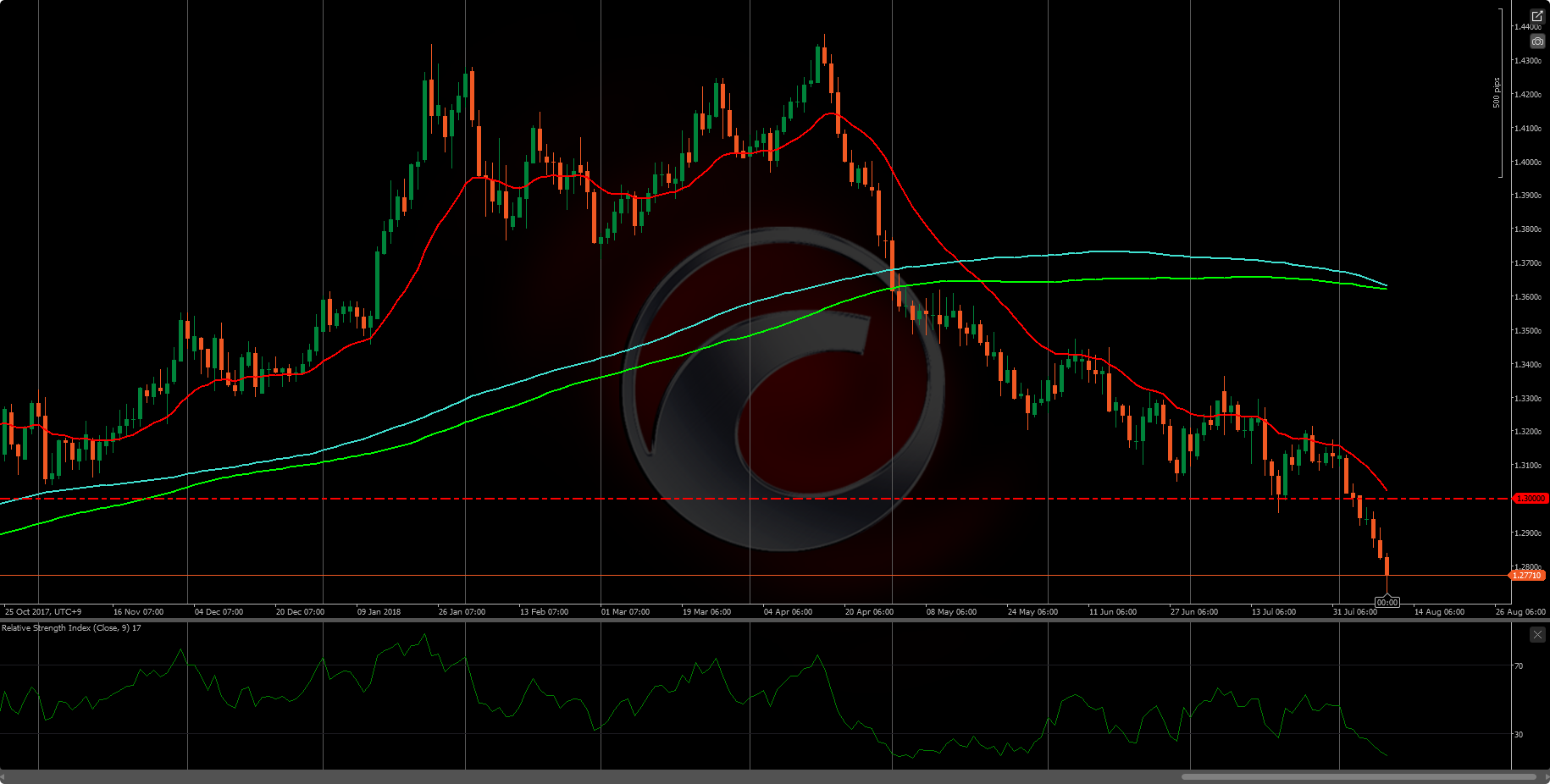This screenshot has width=1550, height=784.
Task: Click the 1.38000 price axis label
Action: click(1528, 229)
